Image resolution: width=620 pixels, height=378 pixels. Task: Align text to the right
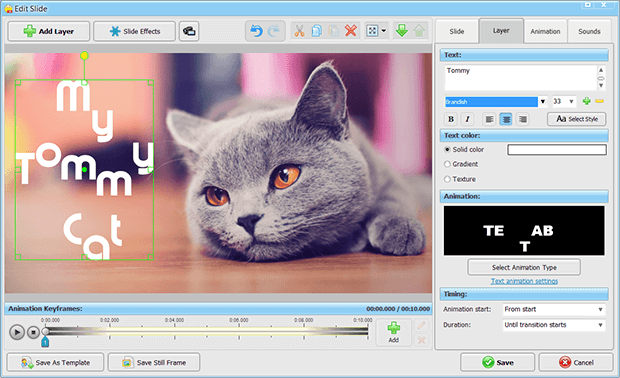[x=523, y=119]
